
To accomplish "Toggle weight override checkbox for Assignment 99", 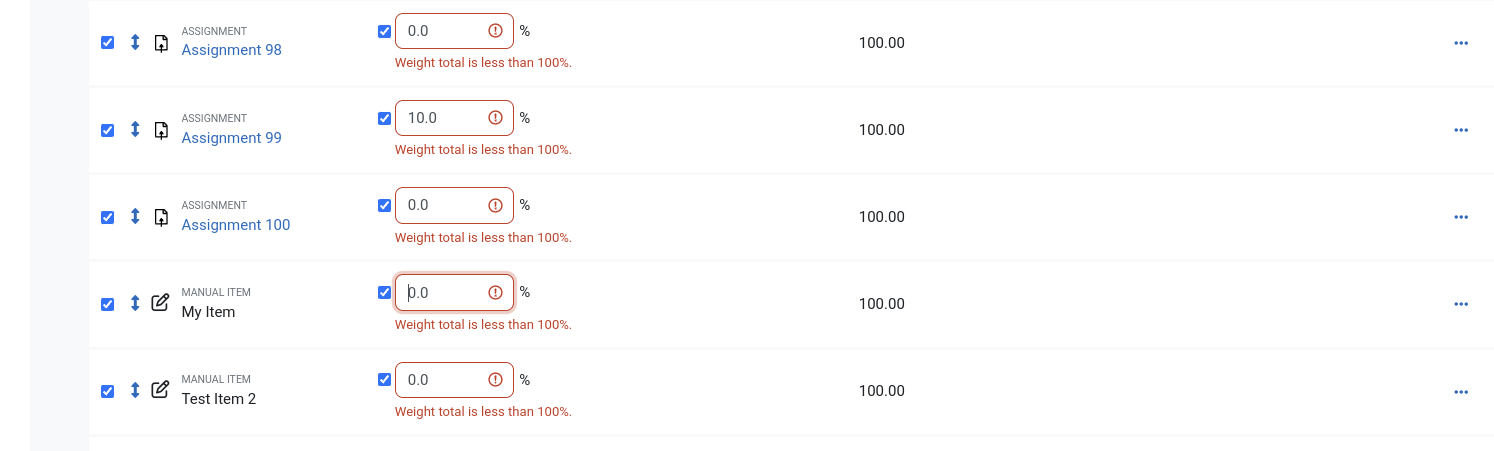I will [x=385, y=118].
